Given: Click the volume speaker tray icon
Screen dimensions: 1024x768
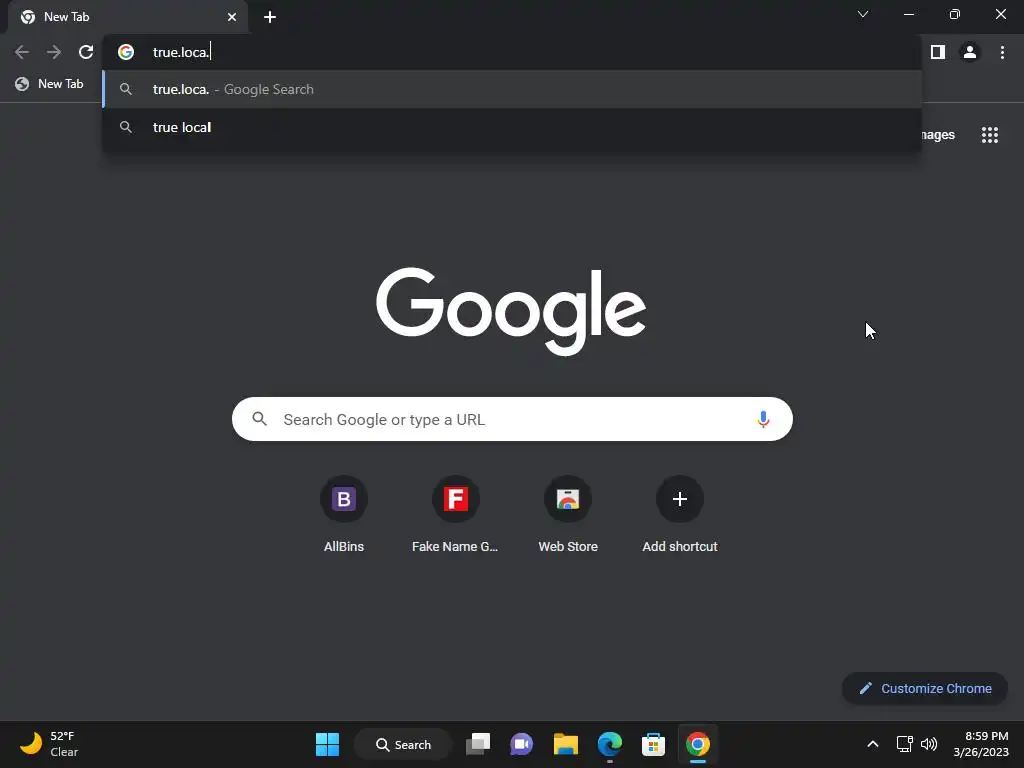Looking at the screenshot, I should (928, 744).
